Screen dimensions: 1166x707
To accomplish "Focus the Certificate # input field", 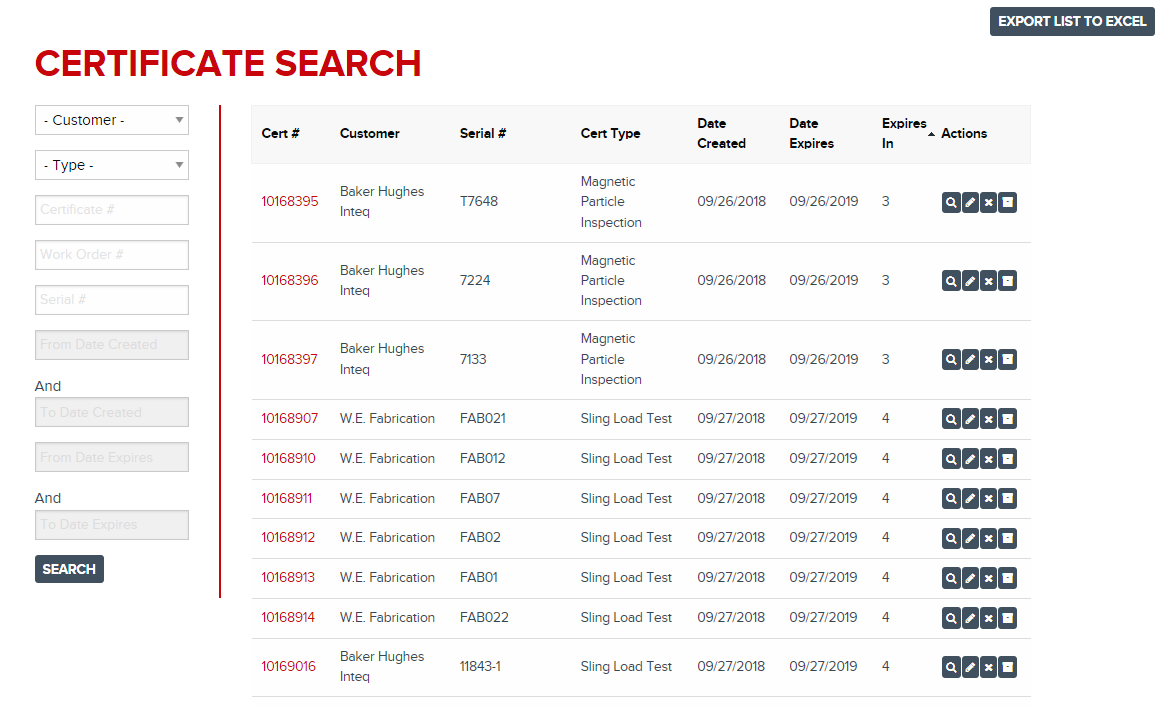I will [112, 210].
